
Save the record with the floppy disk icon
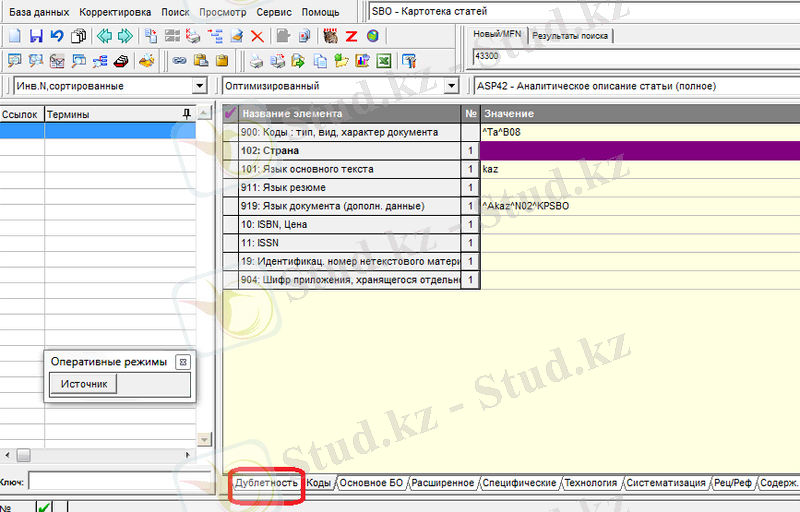pos(36,36)
